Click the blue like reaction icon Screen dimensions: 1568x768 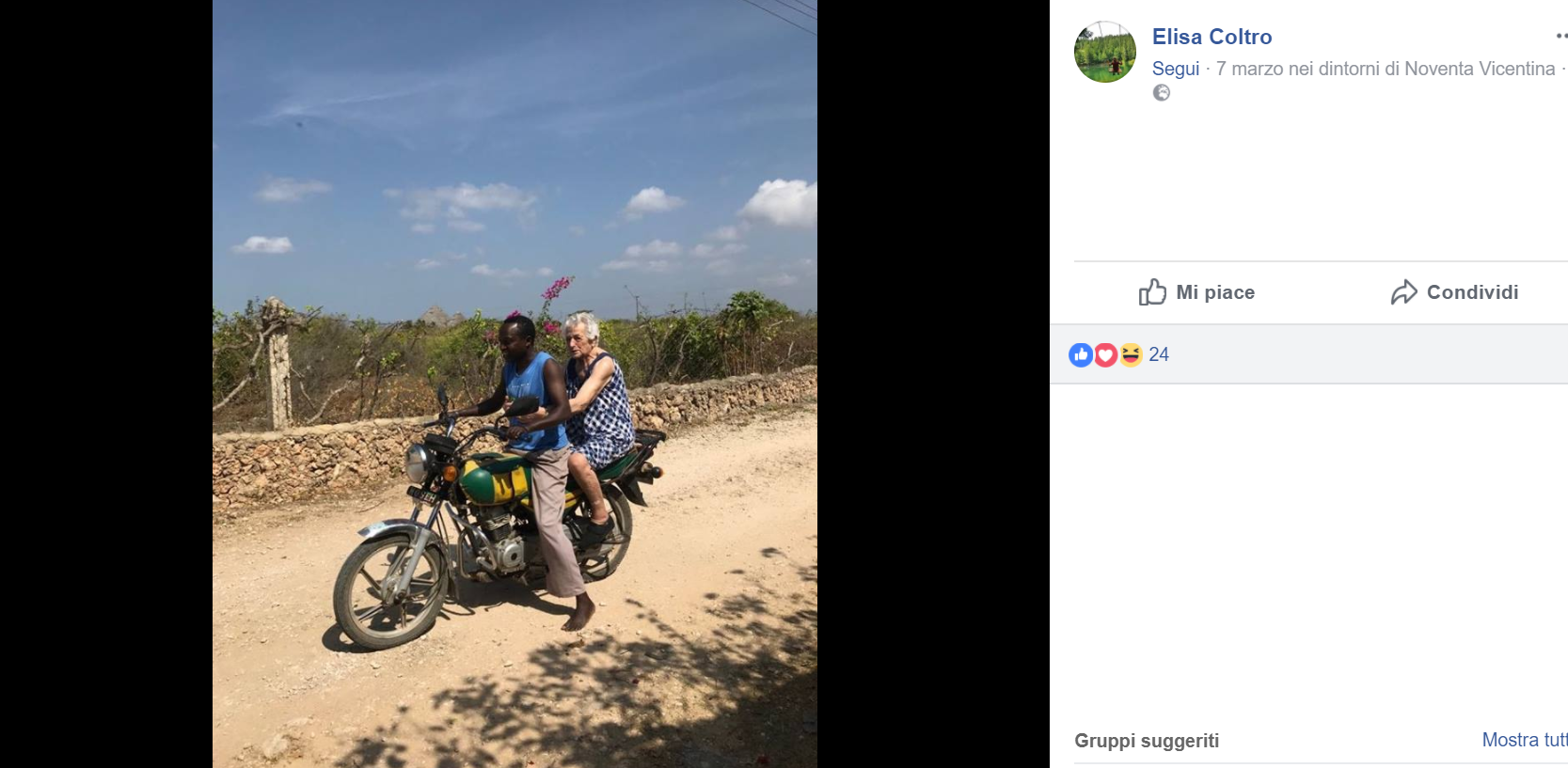(1081, 354)
